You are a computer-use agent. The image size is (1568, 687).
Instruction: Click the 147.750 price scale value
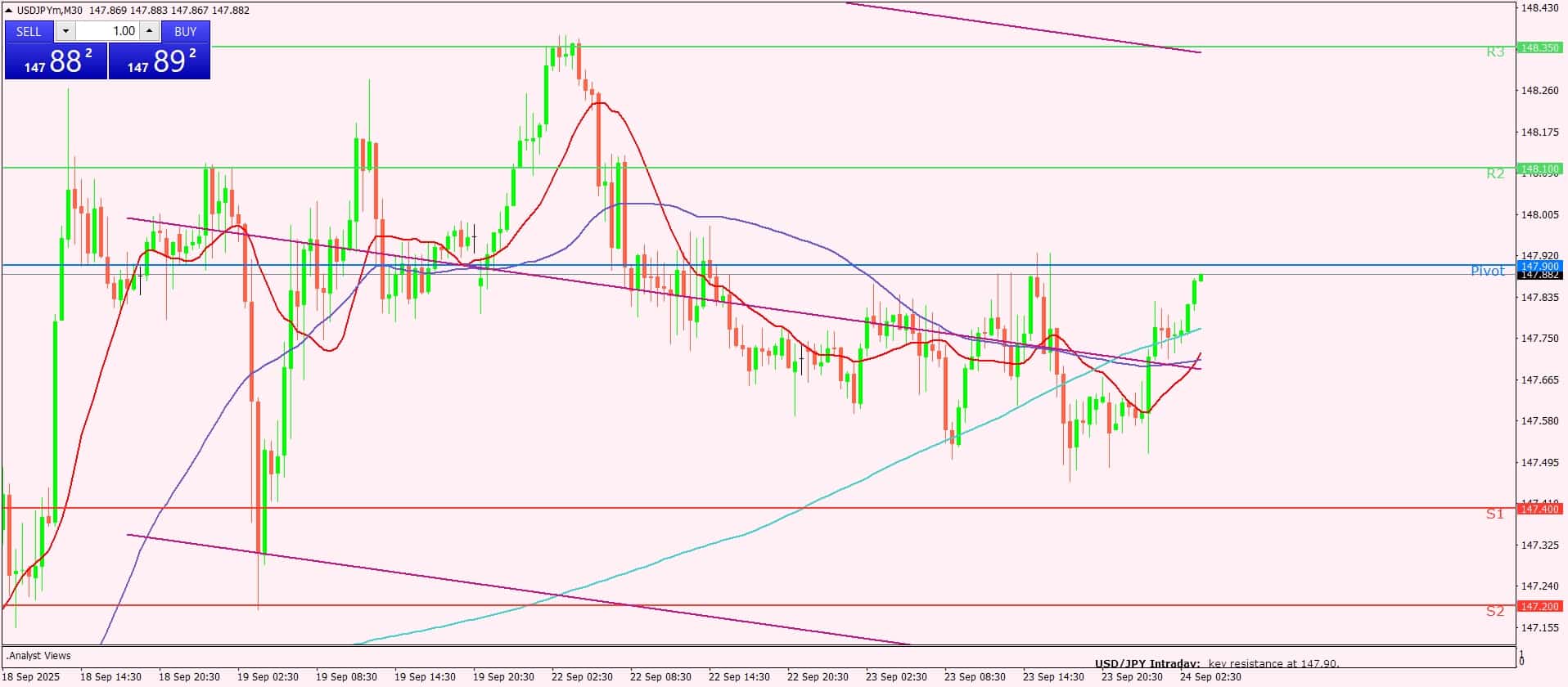tap(1539, 338)
